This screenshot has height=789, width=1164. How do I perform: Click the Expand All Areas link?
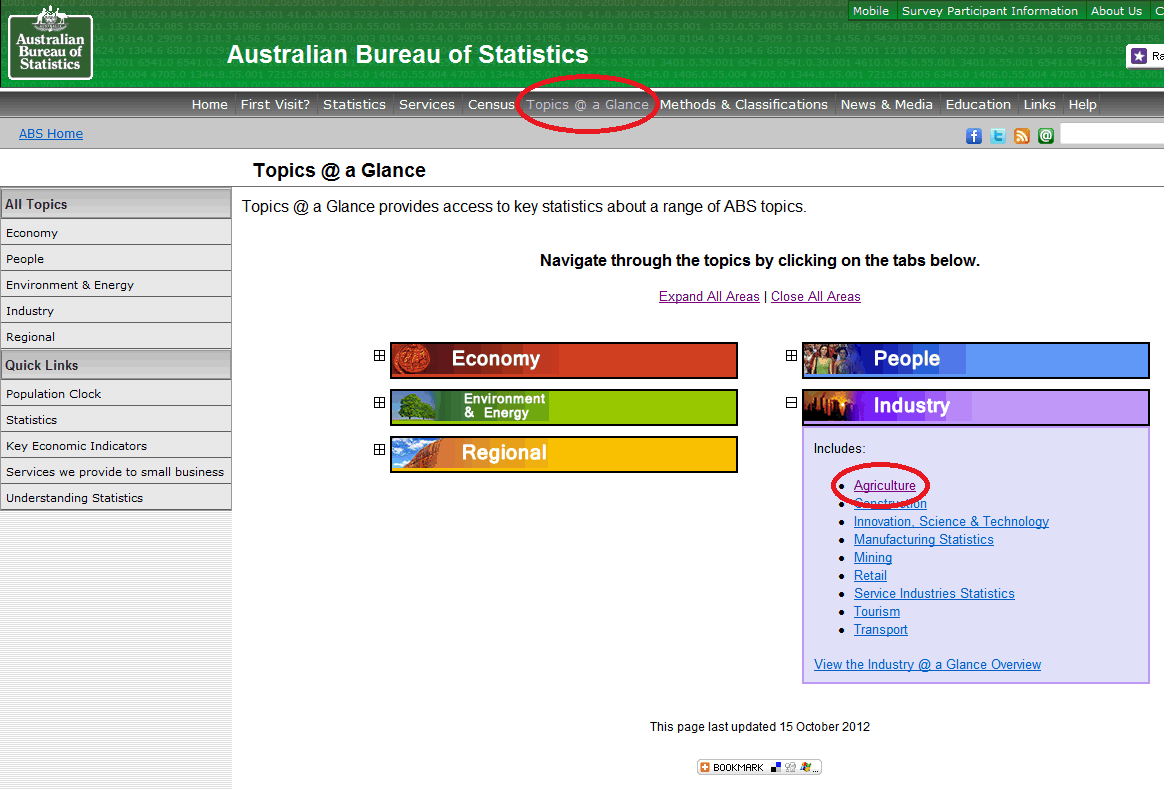coord(709,296)
